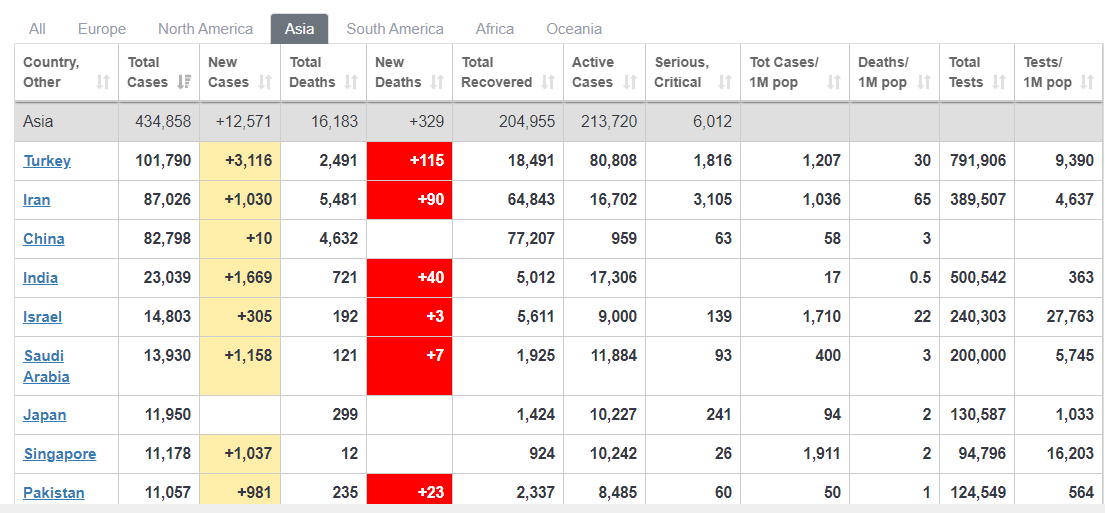Click Turkey's total tests value 791,906
1105x513 pixels.
(x=977, y=161)
